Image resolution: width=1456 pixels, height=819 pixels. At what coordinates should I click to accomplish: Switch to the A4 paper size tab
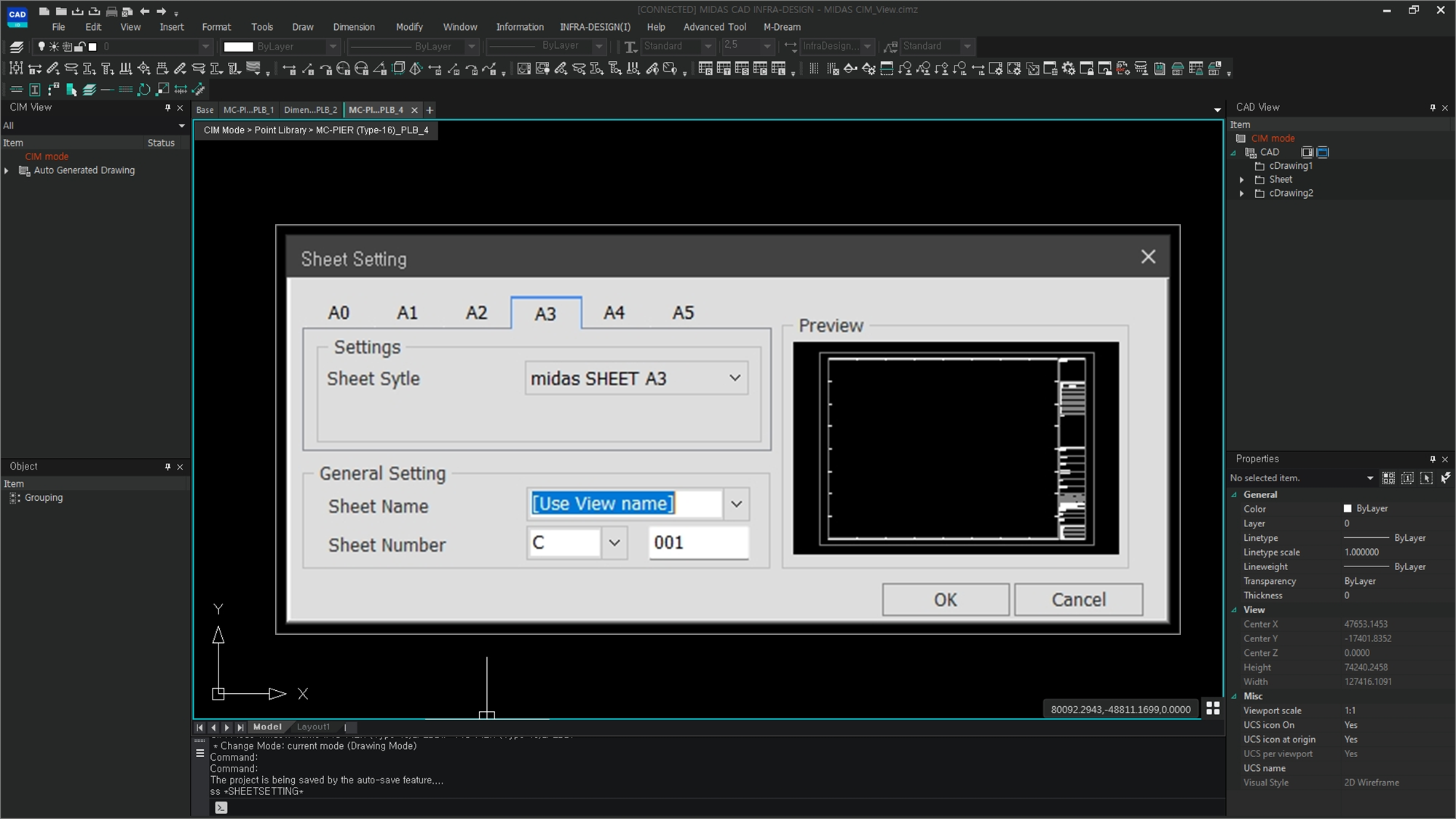coord(614,313)
